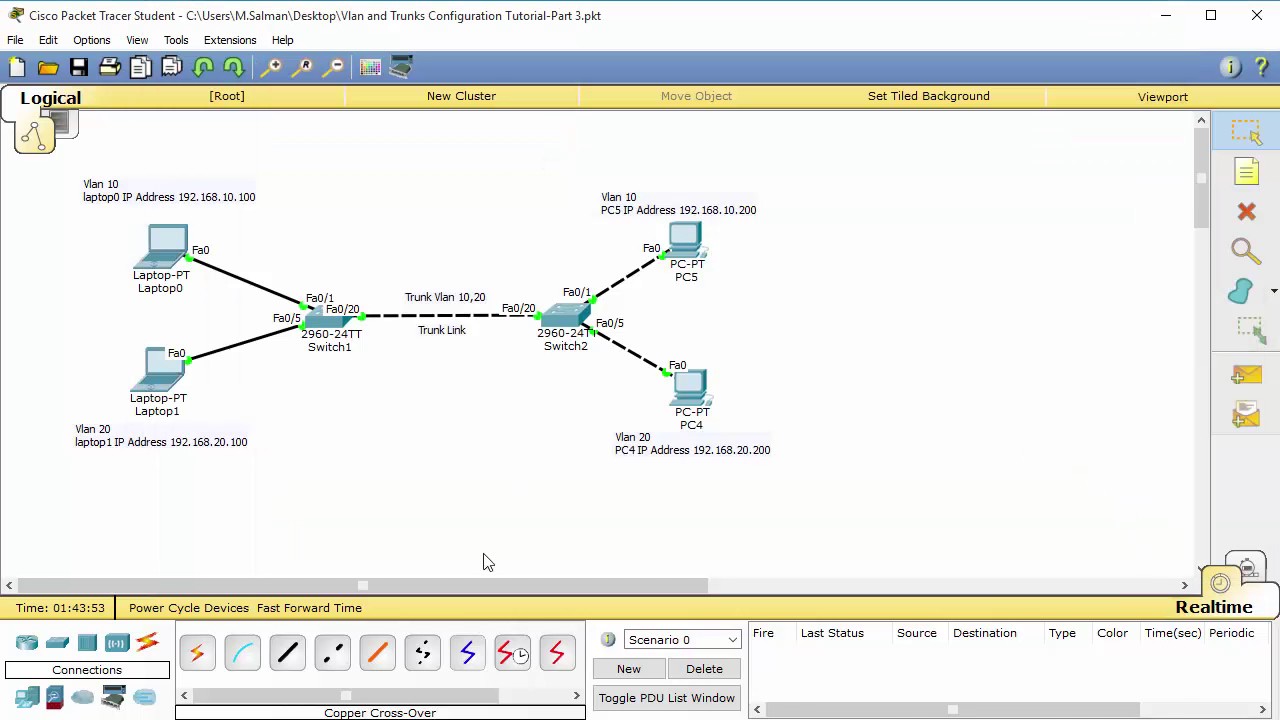Image resolution: width=1280 pixels, height=720 pixels.
Task: Click Set Tiled Background
Action: (929, 96)
